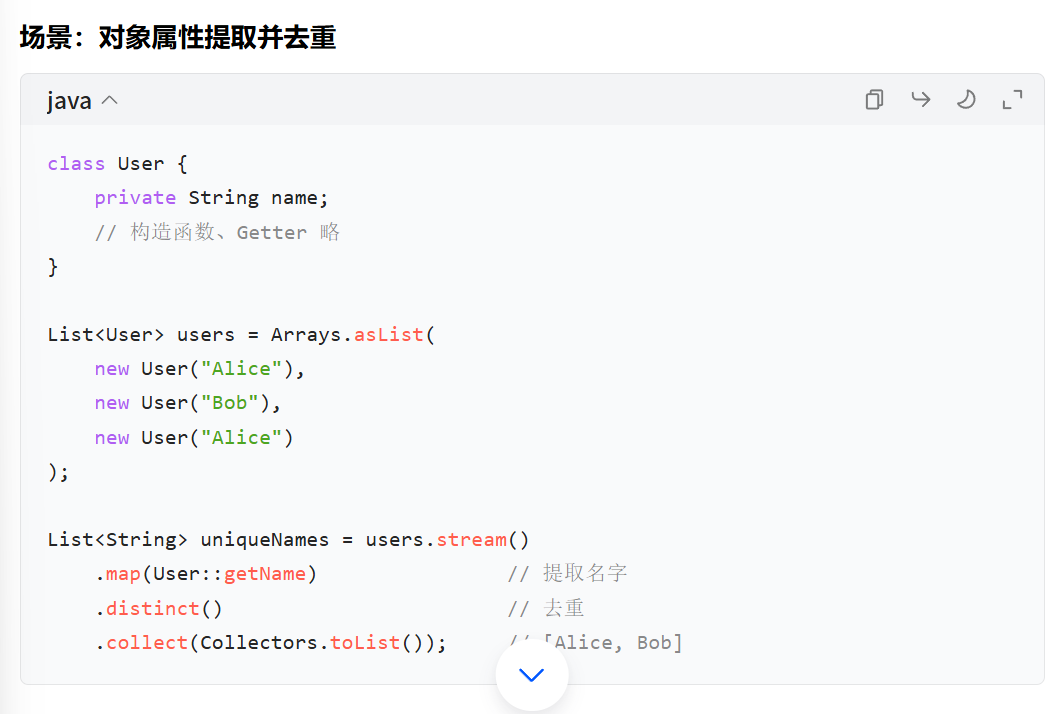Copy the java code block
1064x714 pixels.
point(874,100)
